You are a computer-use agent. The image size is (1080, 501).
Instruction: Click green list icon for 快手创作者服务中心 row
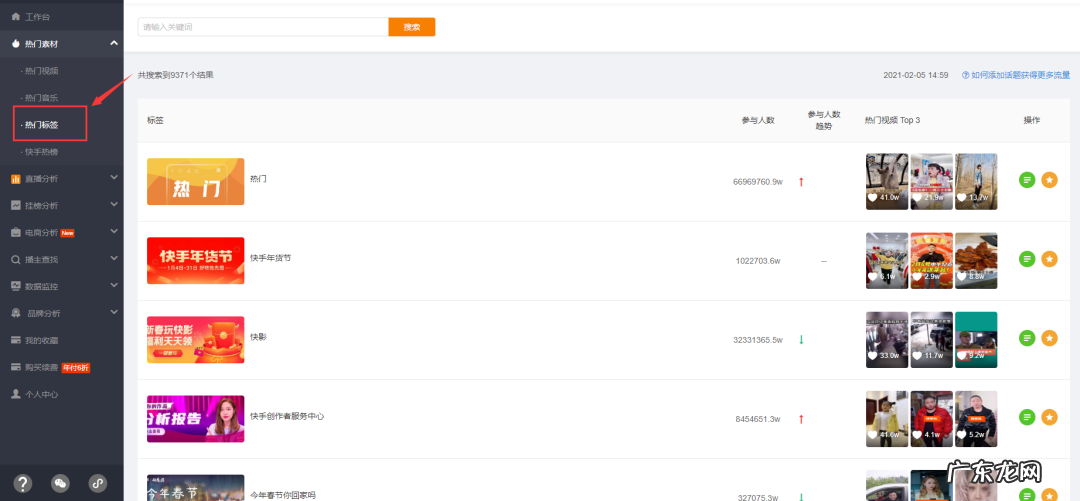[x=1027, y=417]
